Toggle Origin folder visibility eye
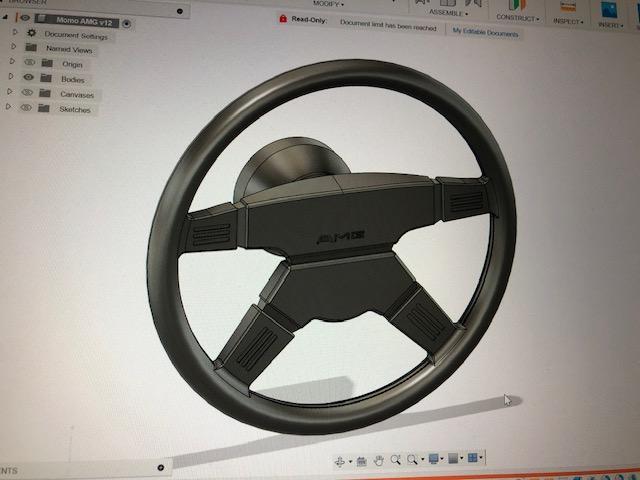 pyautogui.click(x=29, y=62)
